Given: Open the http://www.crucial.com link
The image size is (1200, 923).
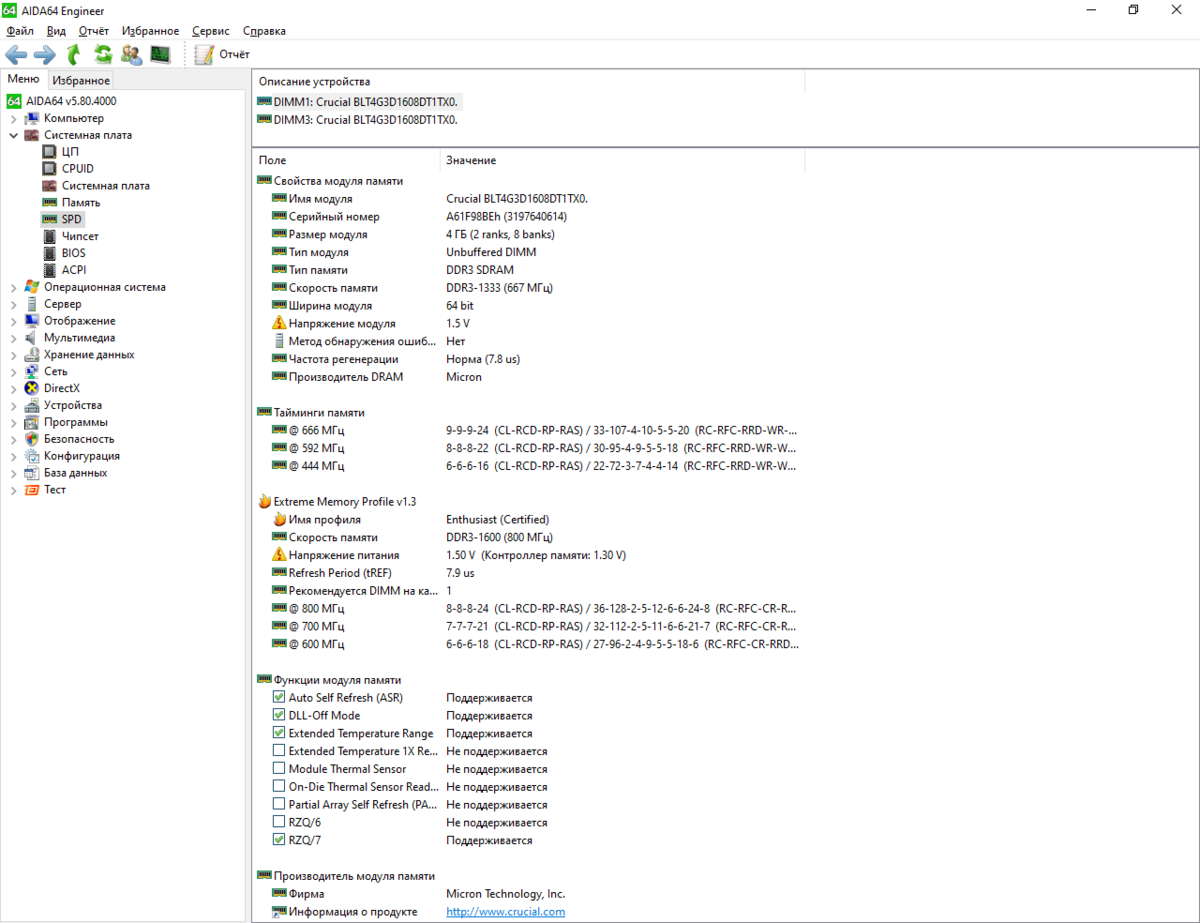Looking at the screenshot, I should pos(505,912).
